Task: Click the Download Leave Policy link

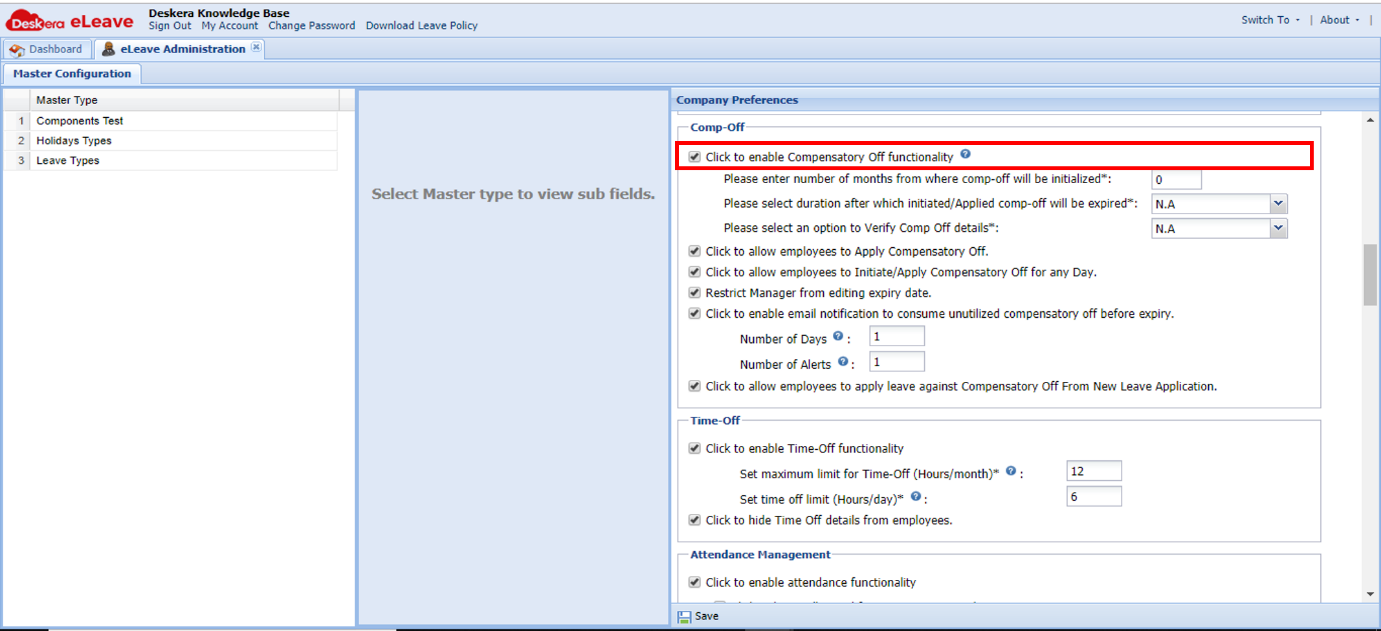Action: click(x=421, y=26)
